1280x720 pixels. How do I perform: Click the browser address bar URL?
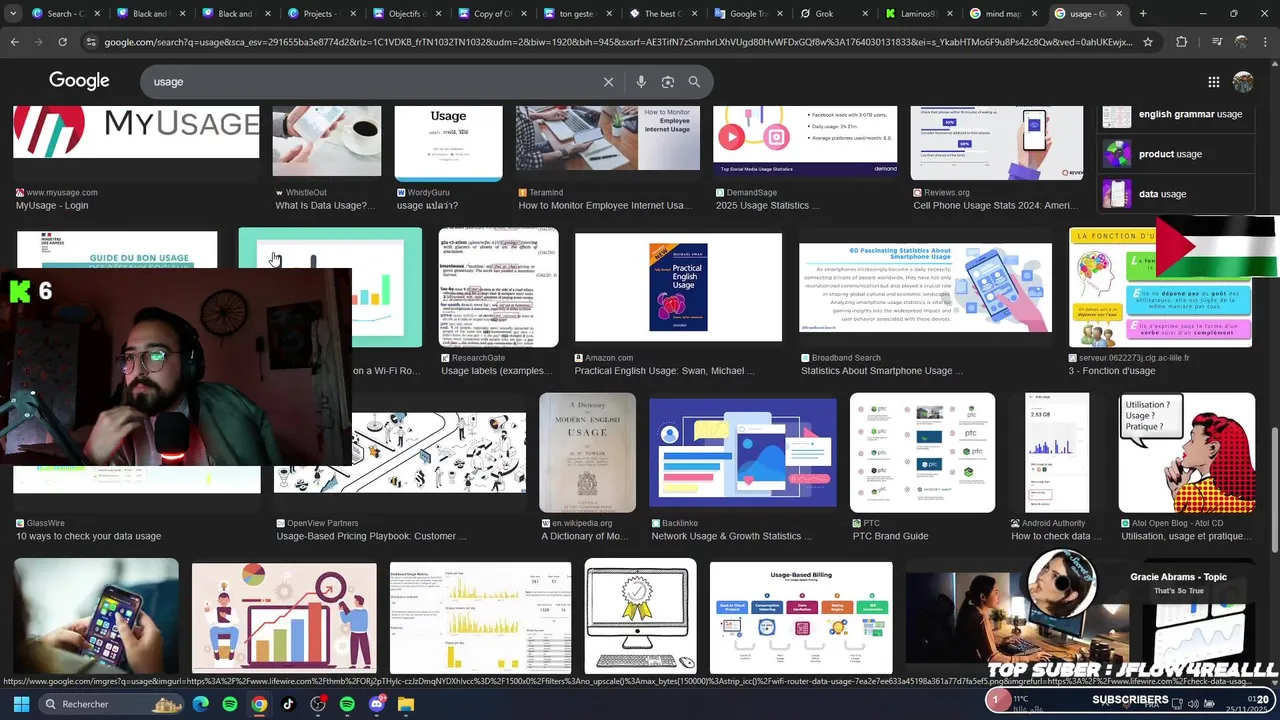[x=618, y=42]
